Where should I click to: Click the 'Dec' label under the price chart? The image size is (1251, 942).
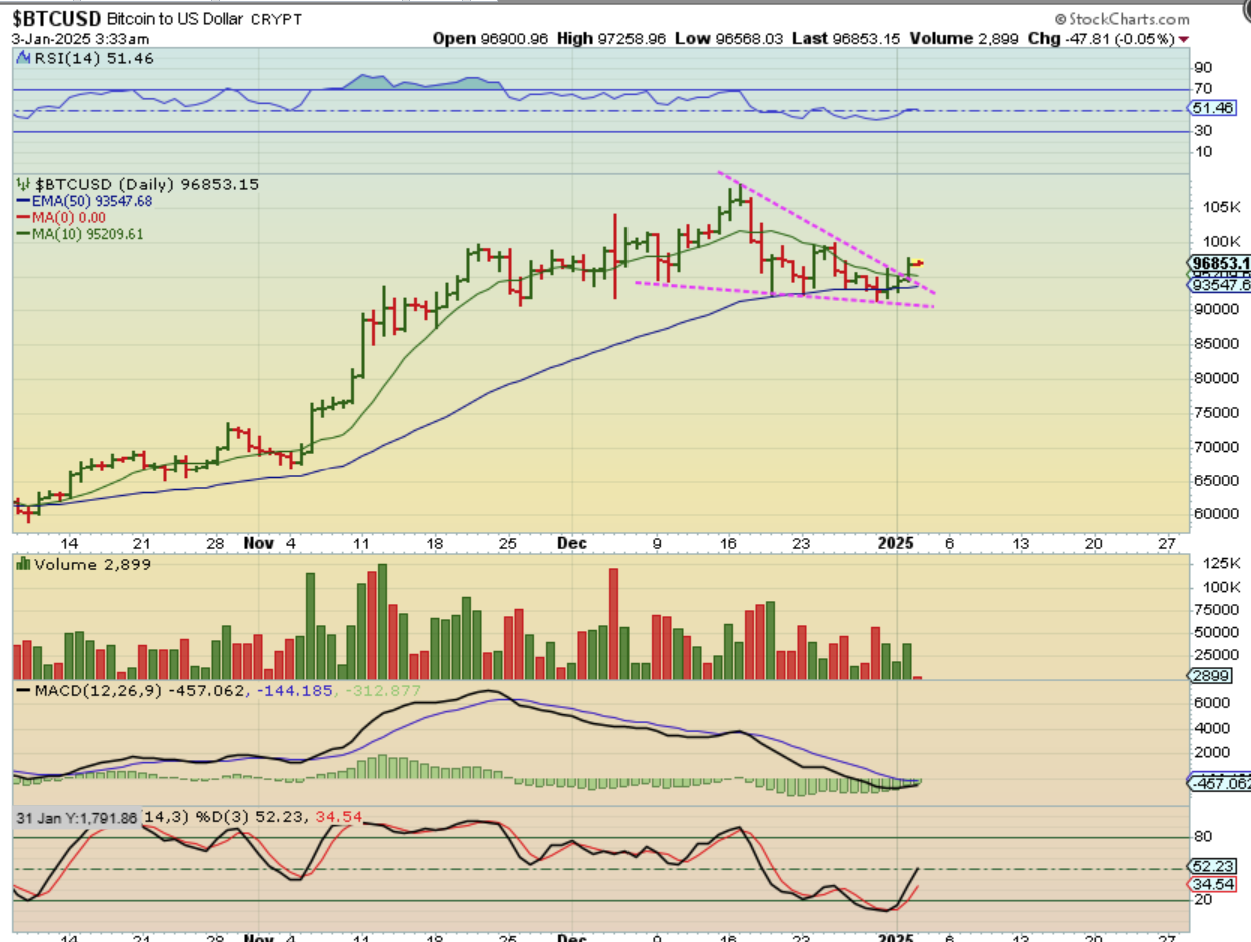(x=571, y=543)
